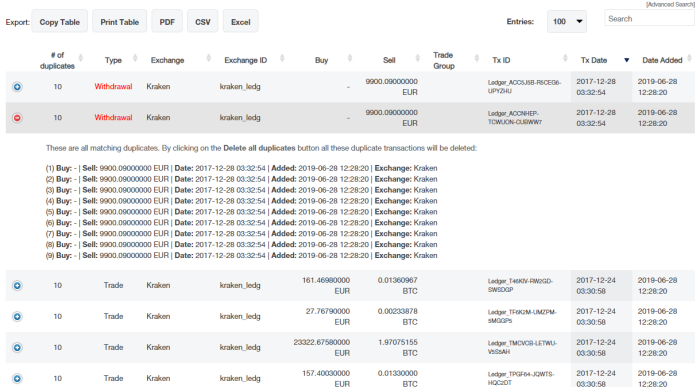700x387 pixels.
Task: Click the Print Table button
Action: coord(119,22)
